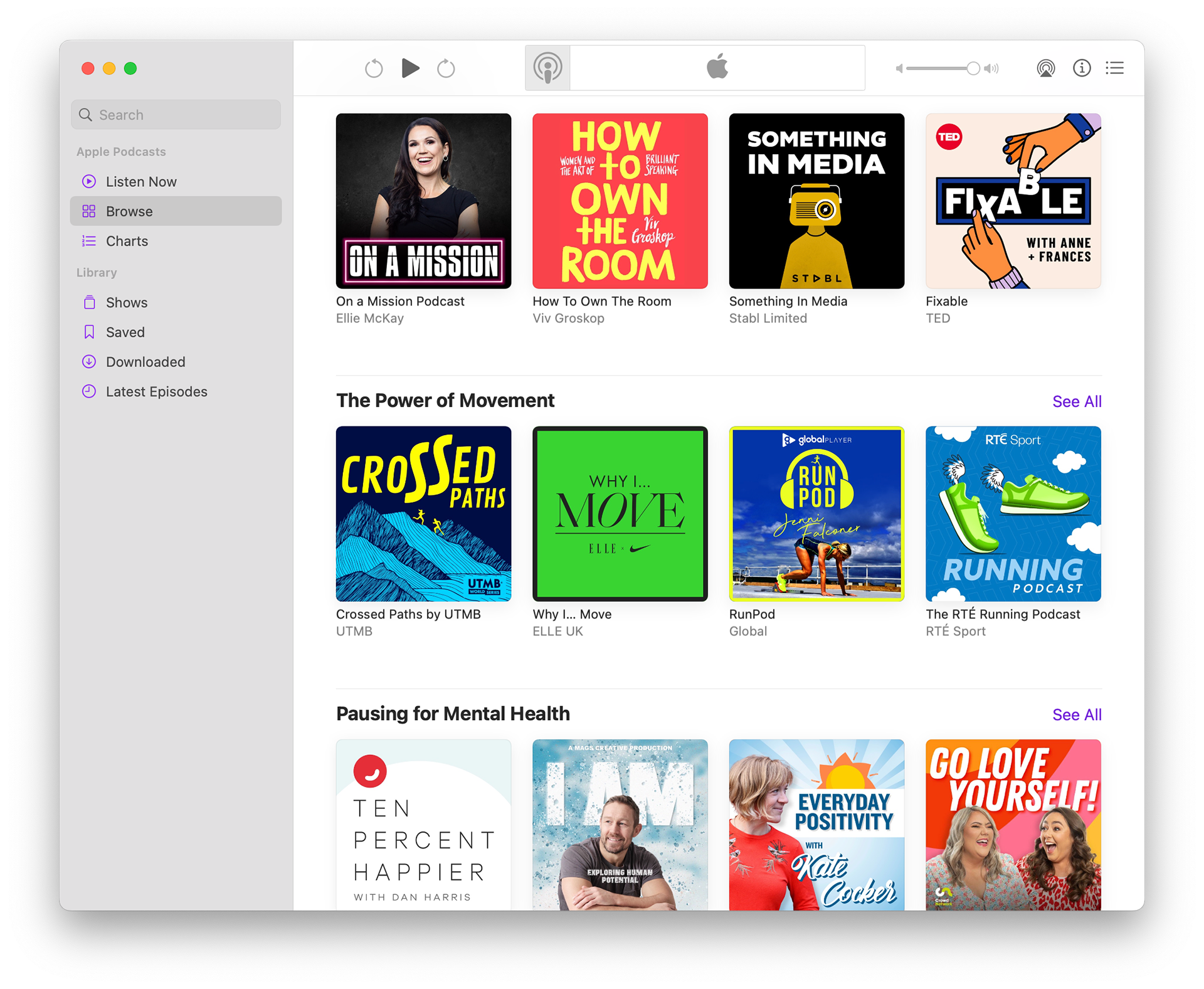This screenshot has height=989, width=1204.
Task: Open I AM Exploring Human Potential artwork
Action: (620, 825)
